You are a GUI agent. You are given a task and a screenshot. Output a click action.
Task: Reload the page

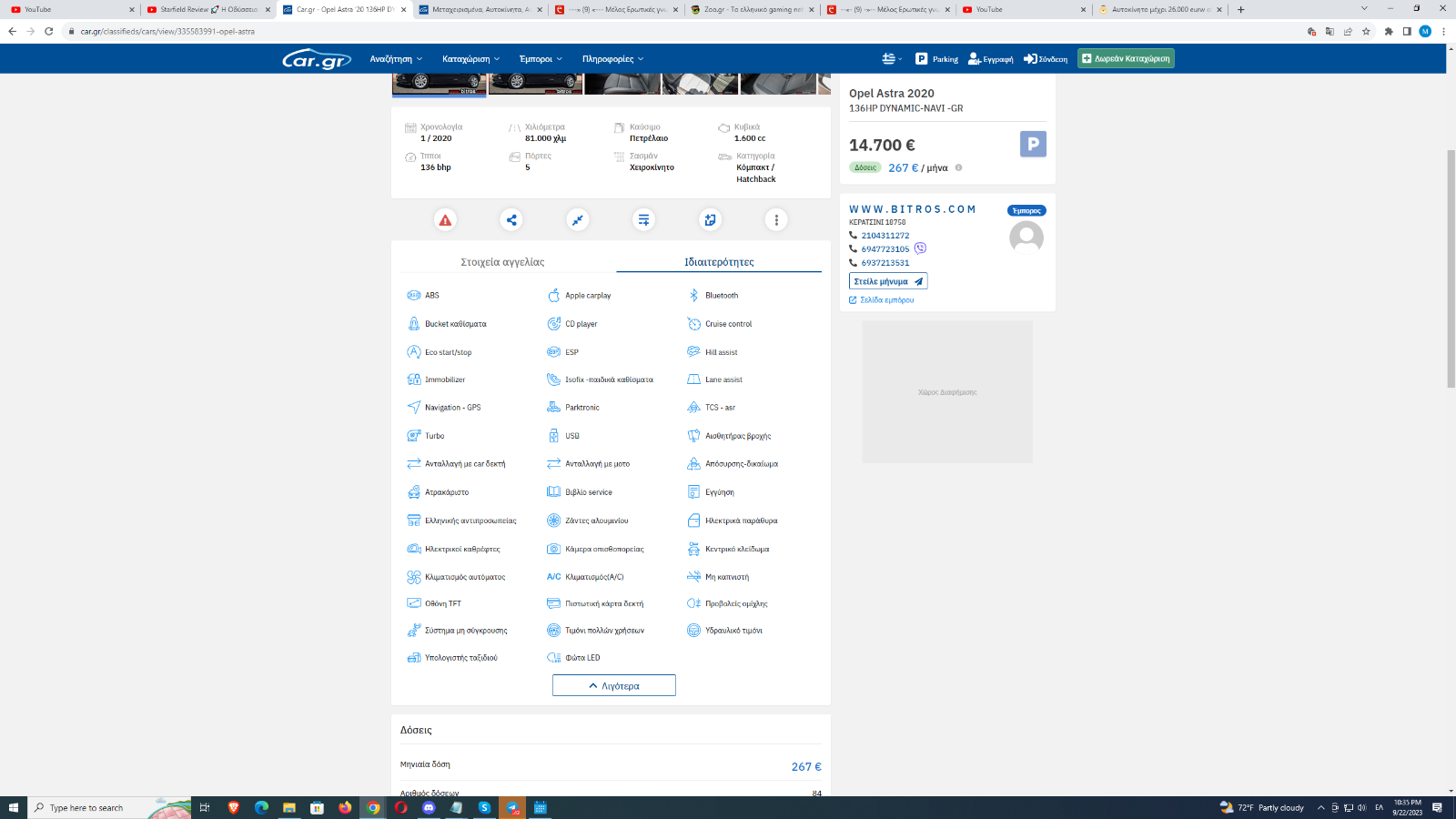pos(49,31)
